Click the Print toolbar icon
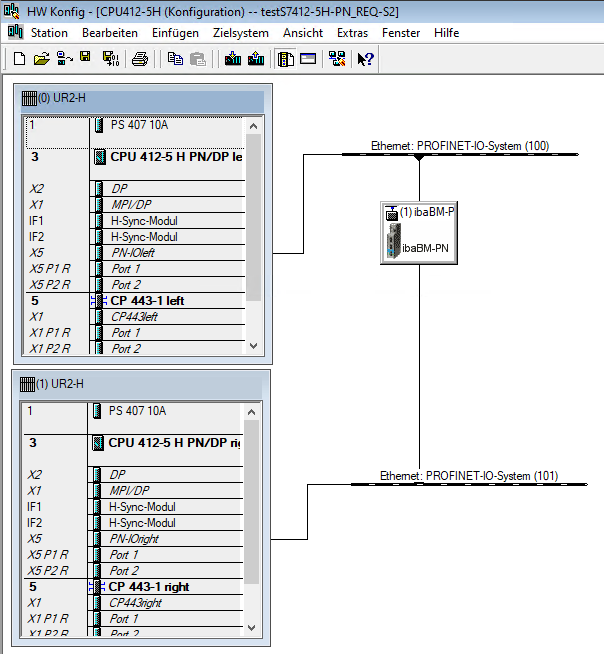 click(x=140, y=59)
